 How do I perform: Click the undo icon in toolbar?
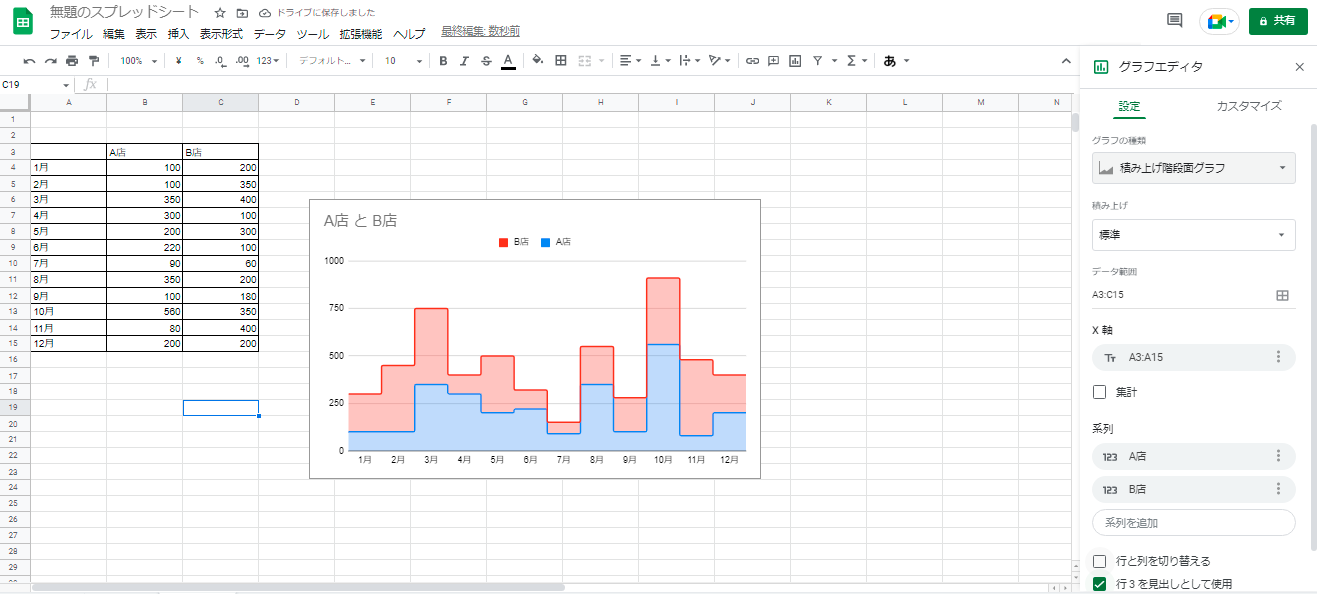(29, 61)
